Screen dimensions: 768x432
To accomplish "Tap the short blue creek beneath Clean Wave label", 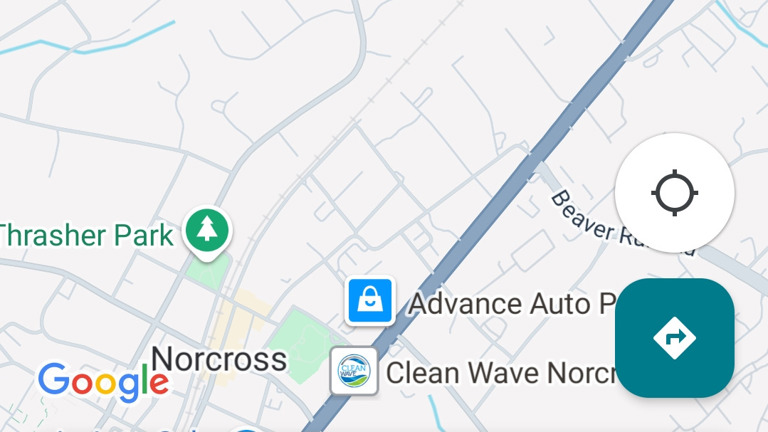I will [435, 413].
